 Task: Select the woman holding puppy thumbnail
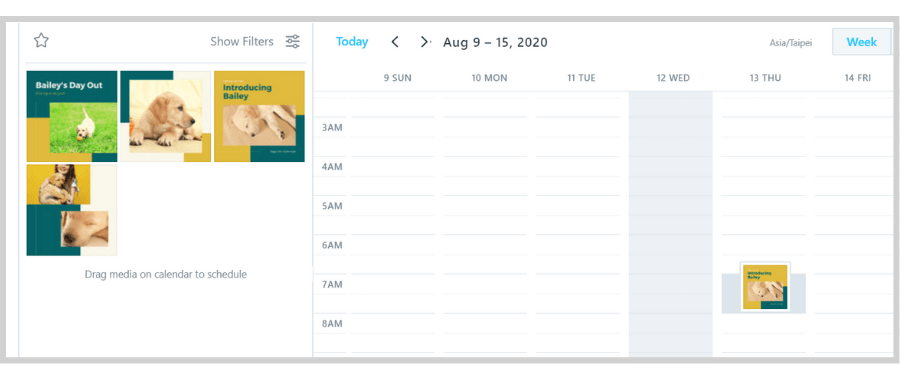72,210
